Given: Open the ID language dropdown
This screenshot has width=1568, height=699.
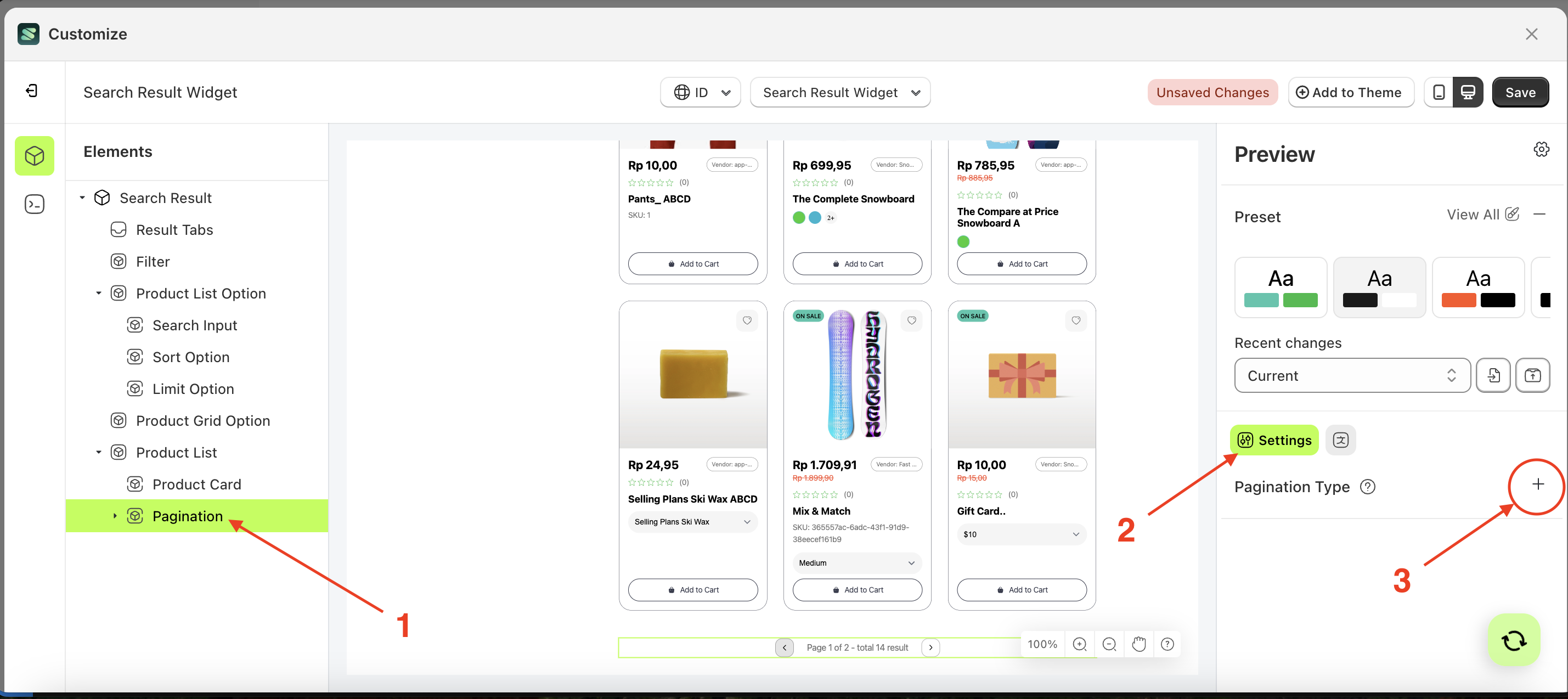Looking at the screenshot, I should 701,93.
